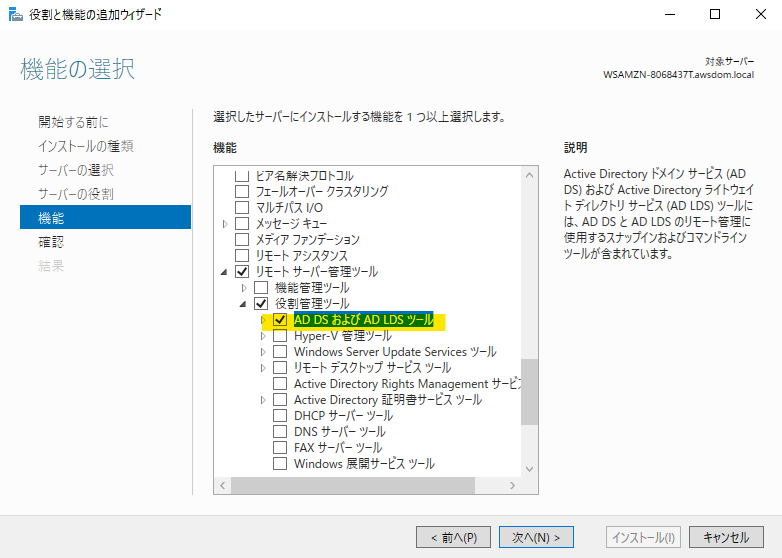Check the フェールオーバー クラスタリング checkbox

[241, 192]
